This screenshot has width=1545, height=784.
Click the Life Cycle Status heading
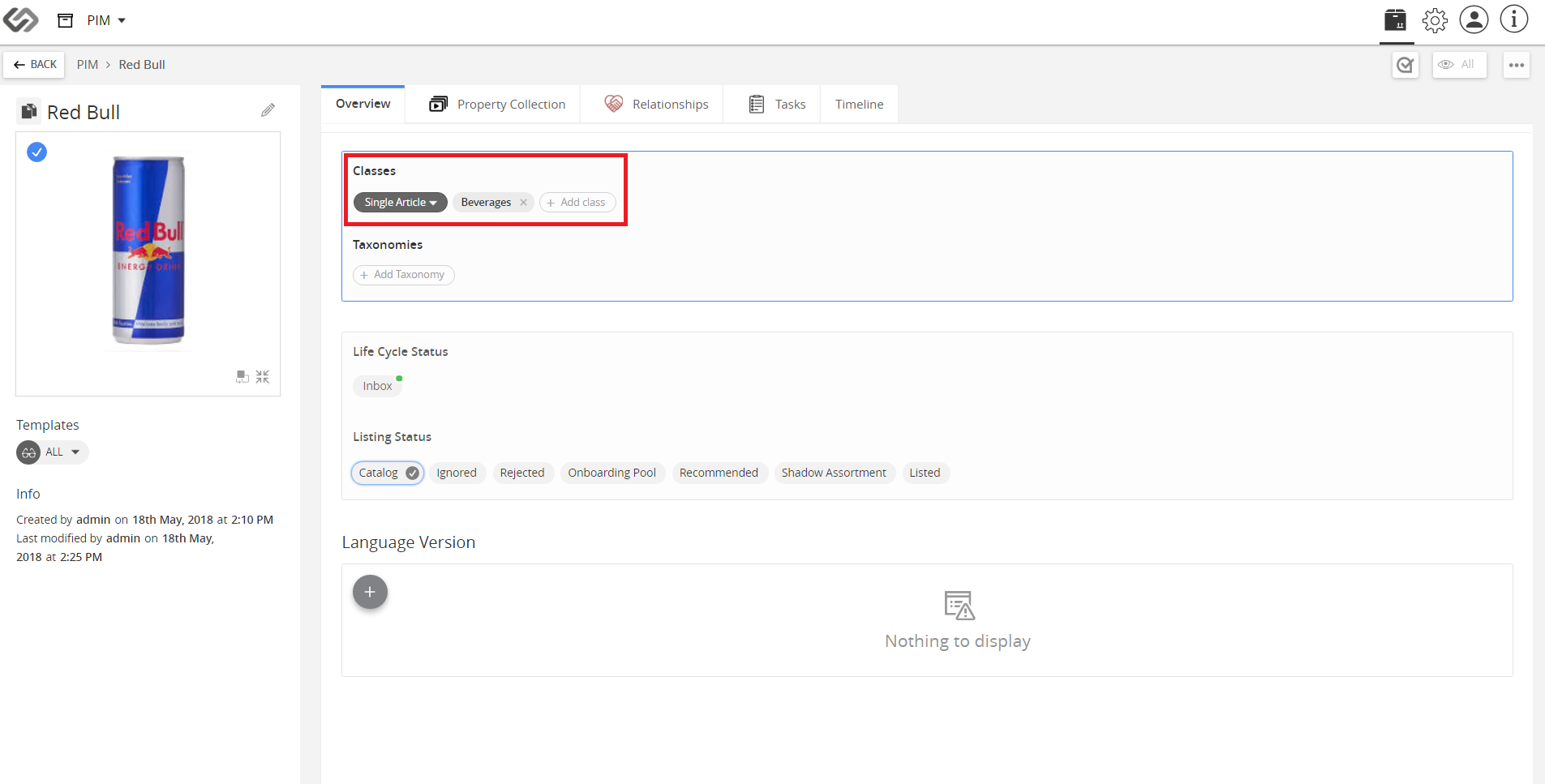[x=401, y=352]
